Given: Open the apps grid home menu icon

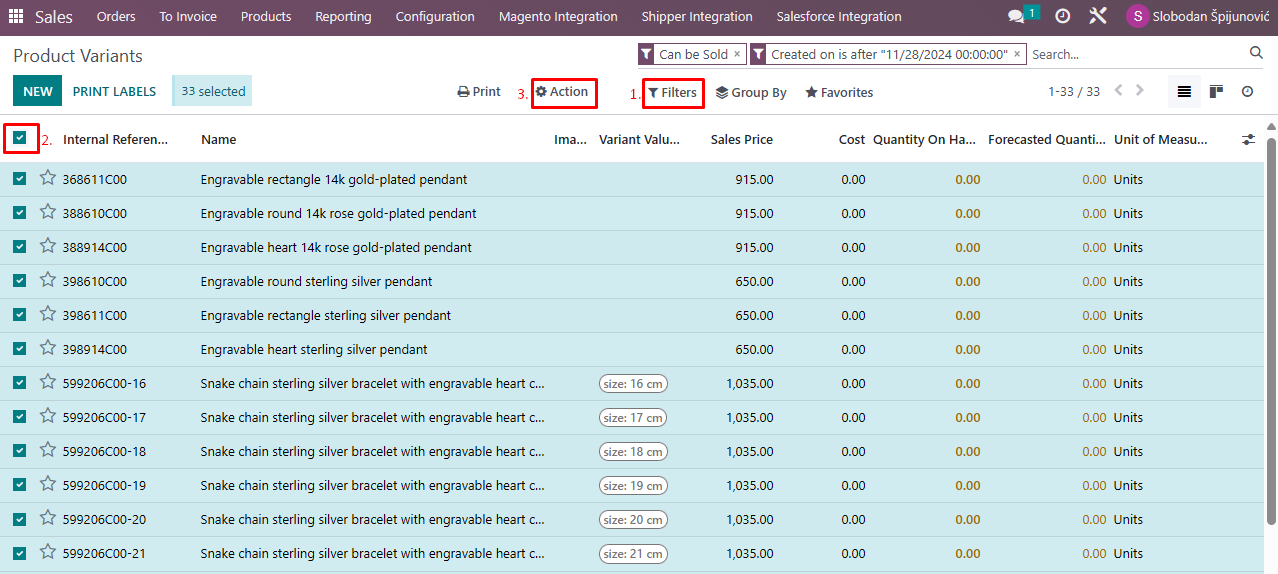Looking at the screenshot, I should pos(16,17).
